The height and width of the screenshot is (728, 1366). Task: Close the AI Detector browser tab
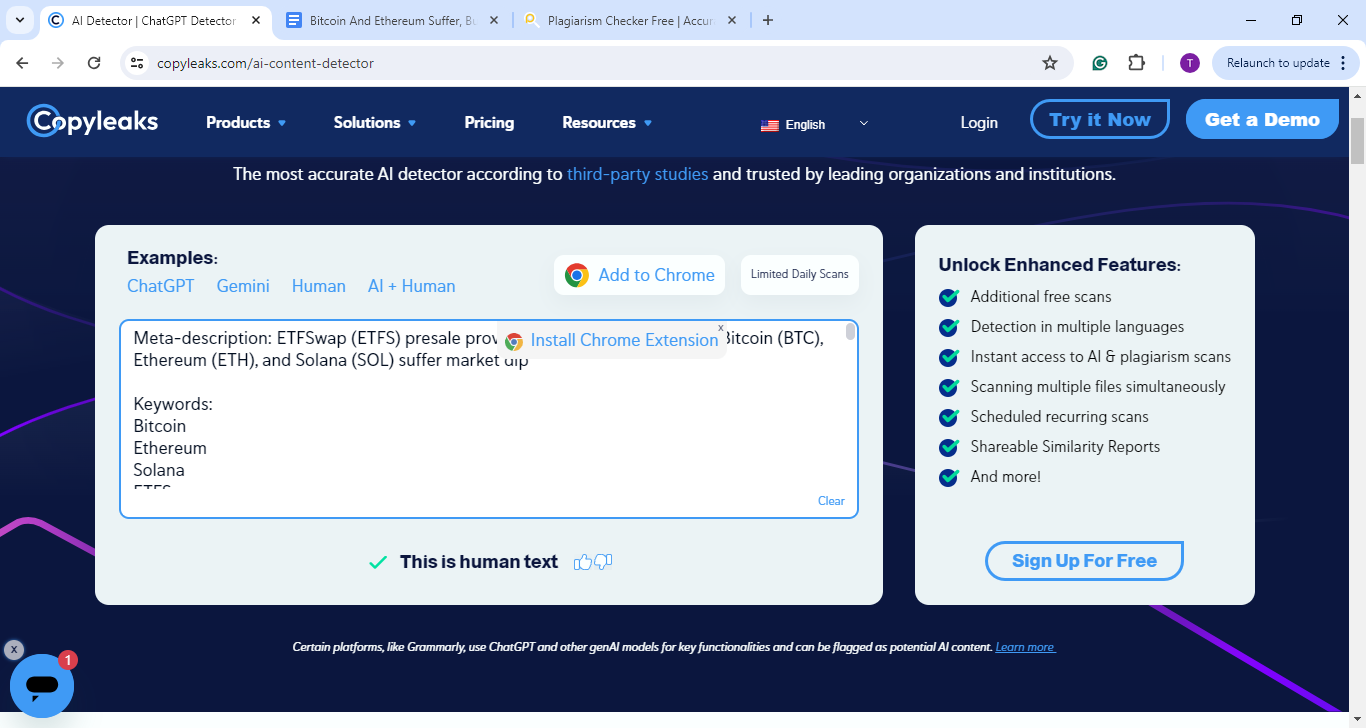[x=254, y=20]
